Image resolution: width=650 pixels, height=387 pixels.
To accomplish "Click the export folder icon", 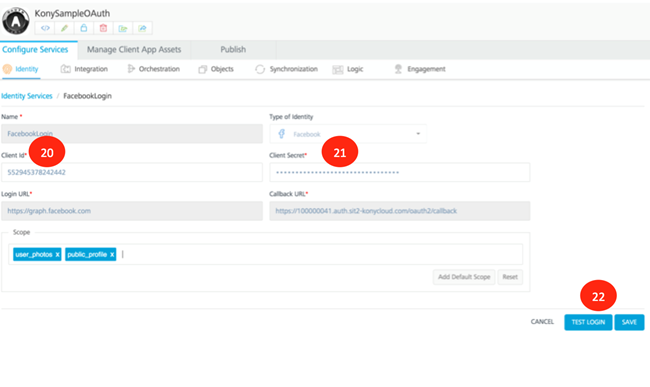I will coord(123,28).
